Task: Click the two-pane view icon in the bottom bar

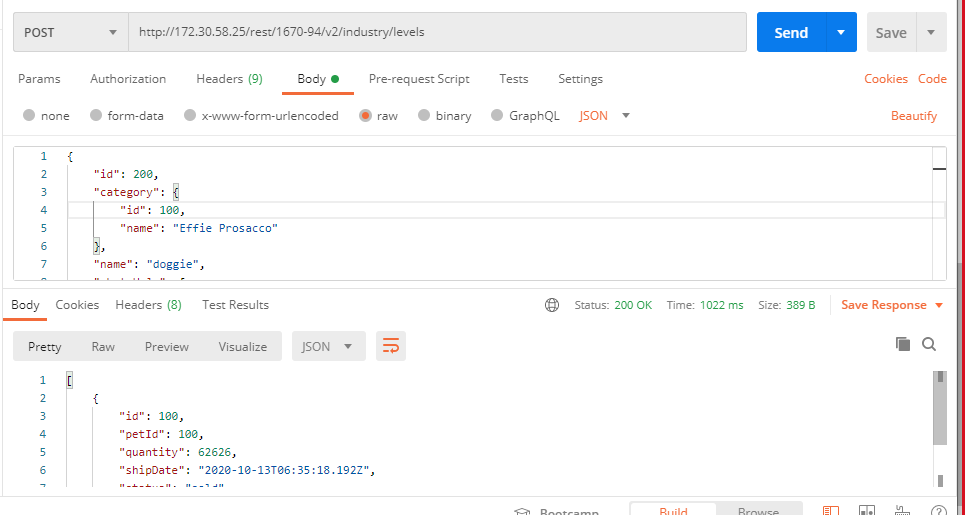Action: (x=867, y=511)
